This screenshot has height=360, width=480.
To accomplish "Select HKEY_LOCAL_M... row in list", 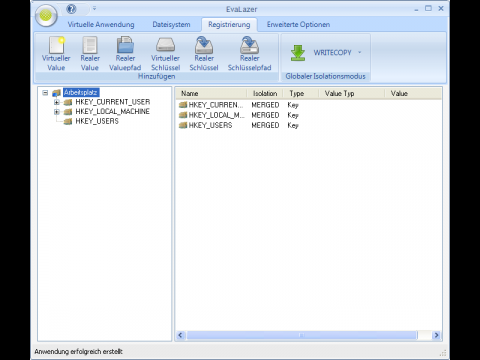I will 309,115.
